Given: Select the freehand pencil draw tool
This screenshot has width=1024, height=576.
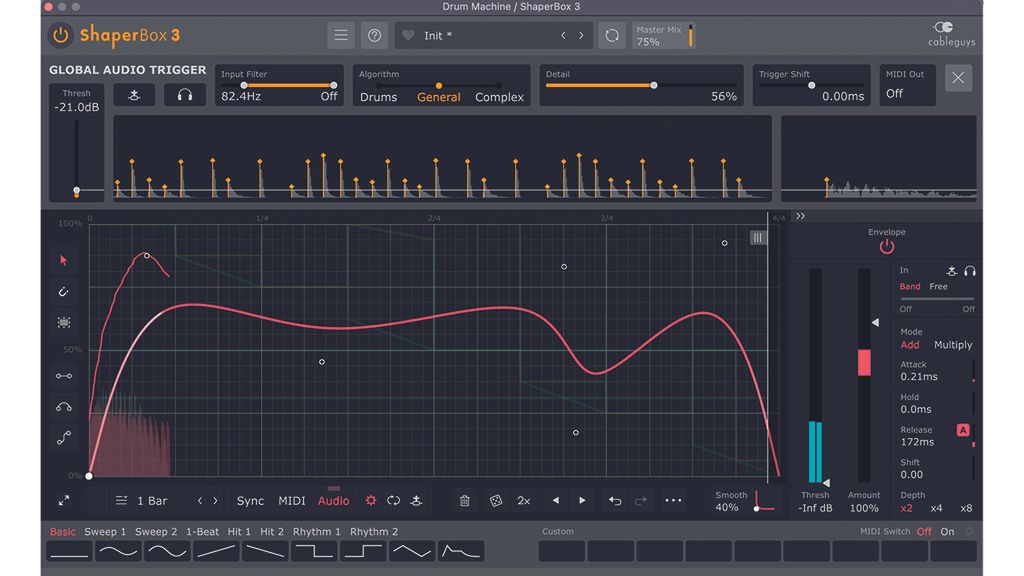Looking at the screenshot, I should click(63, 291).
